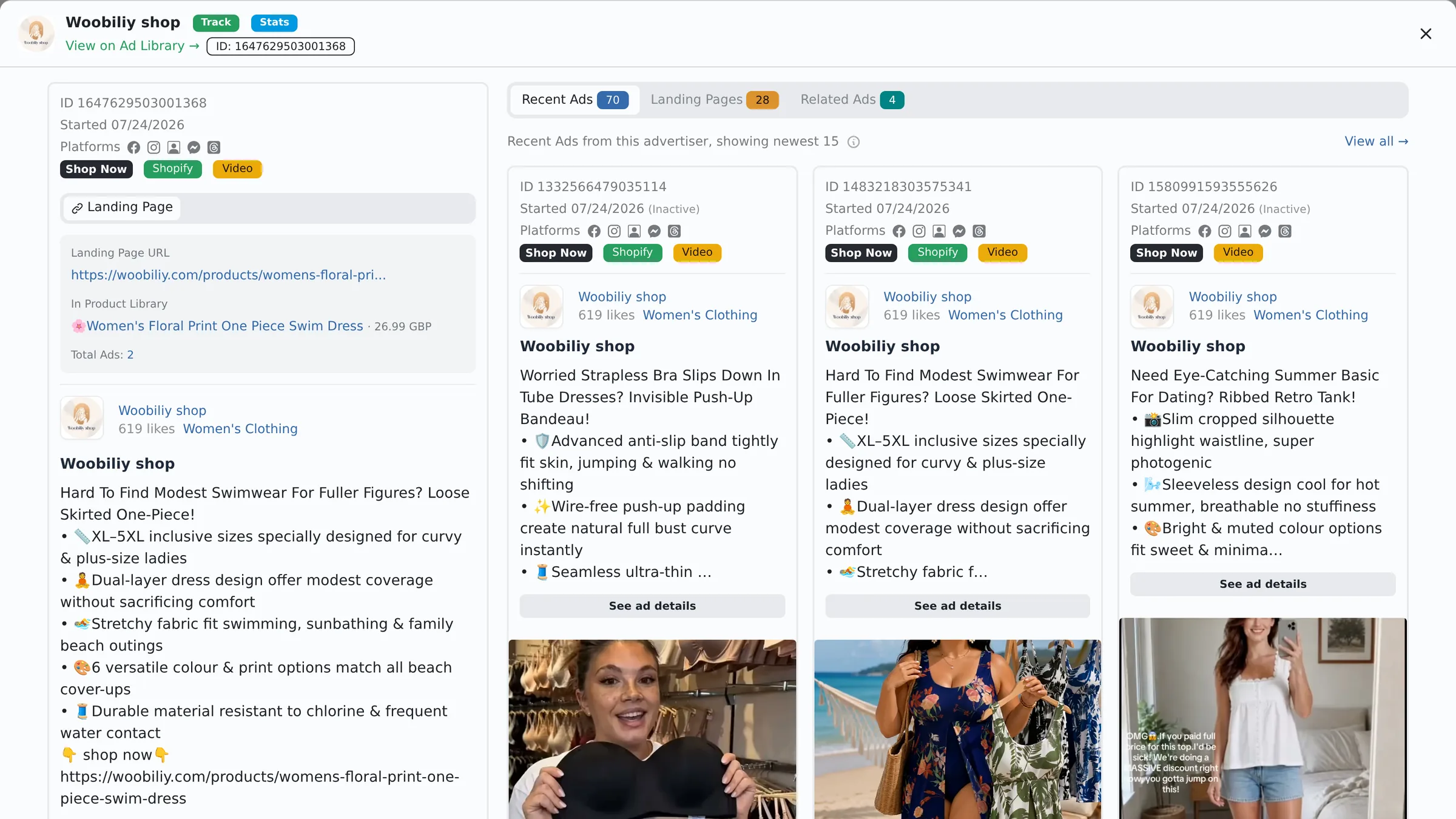1456x819 pixels.
Task: See ad details for Modest Swimwear ad
Action: pyautogui.click(x=957, y=606)
